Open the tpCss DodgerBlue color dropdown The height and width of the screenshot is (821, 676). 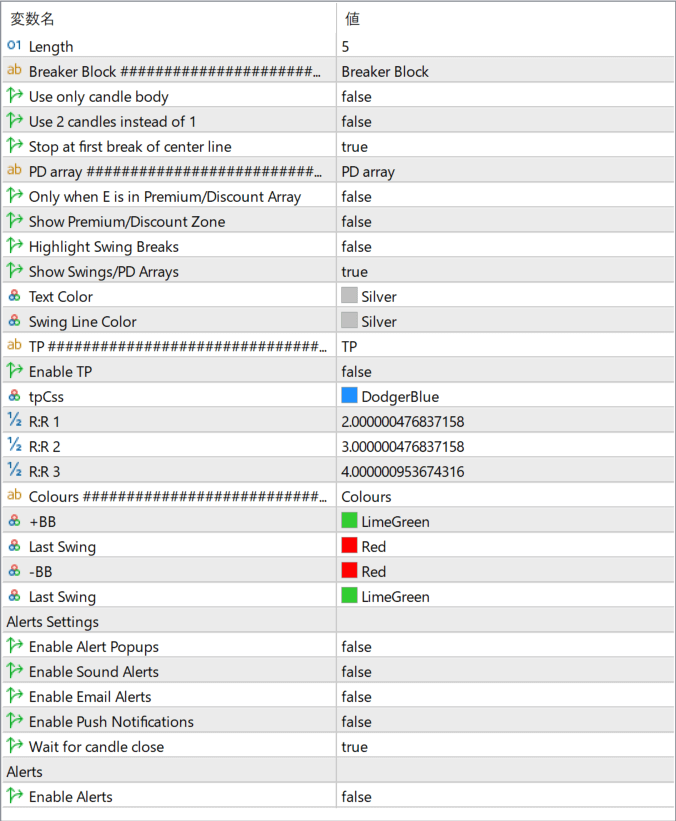coord(400,396)
